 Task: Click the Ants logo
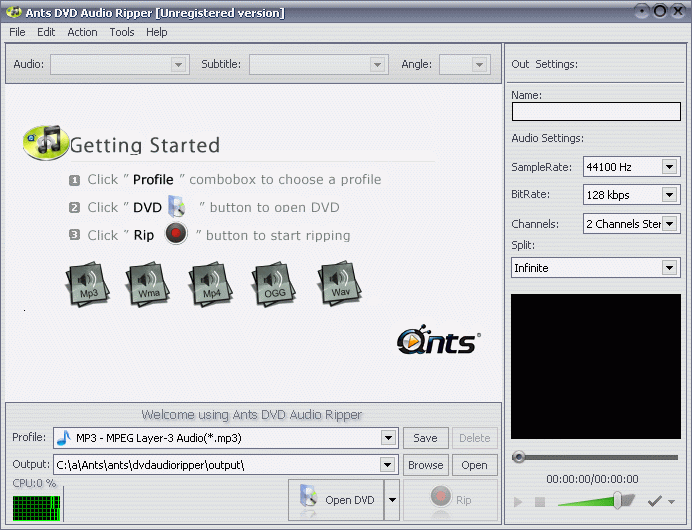coord(439,340)
